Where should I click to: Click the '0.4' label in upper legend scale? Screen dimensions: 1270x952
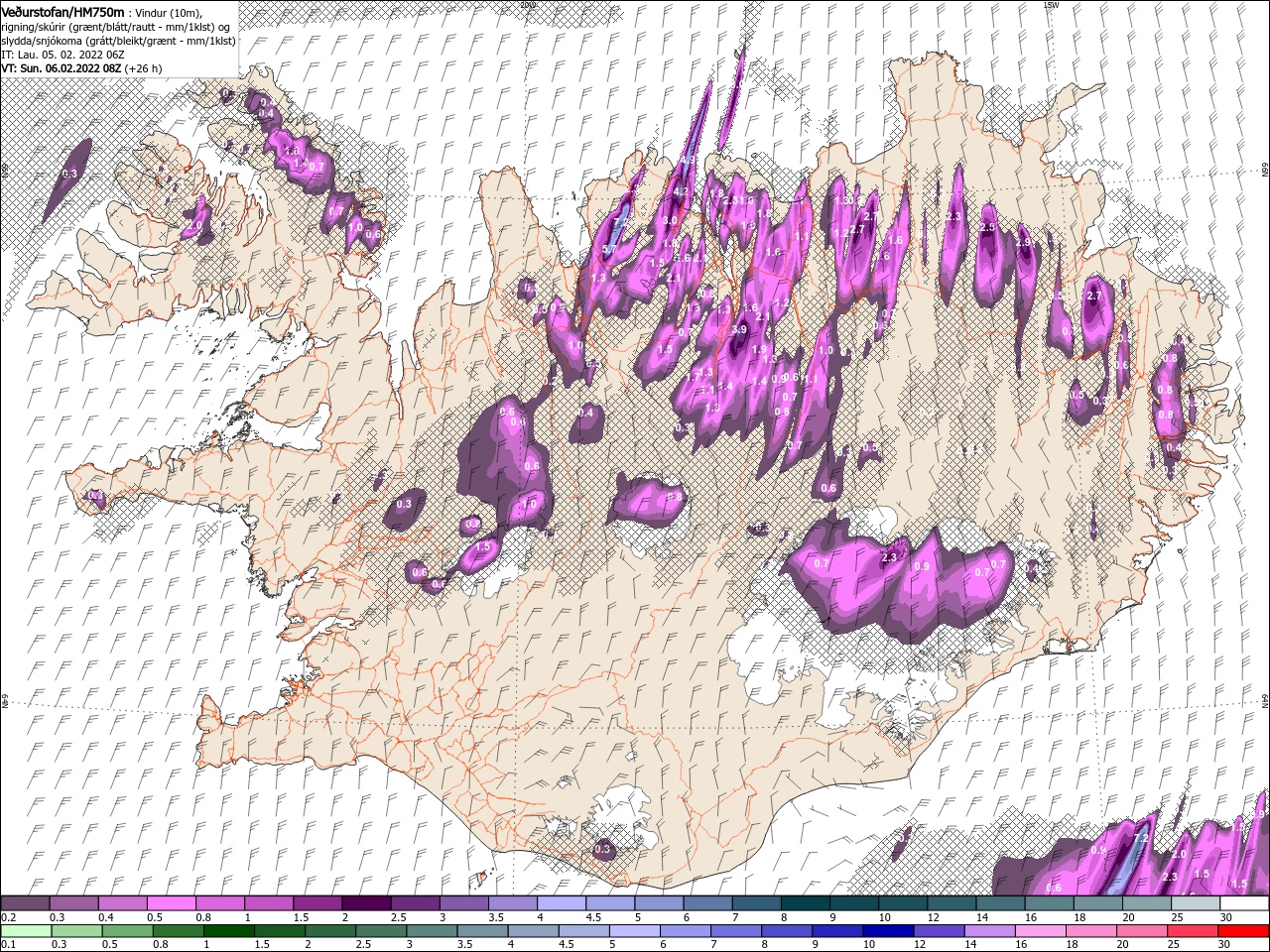106,917
